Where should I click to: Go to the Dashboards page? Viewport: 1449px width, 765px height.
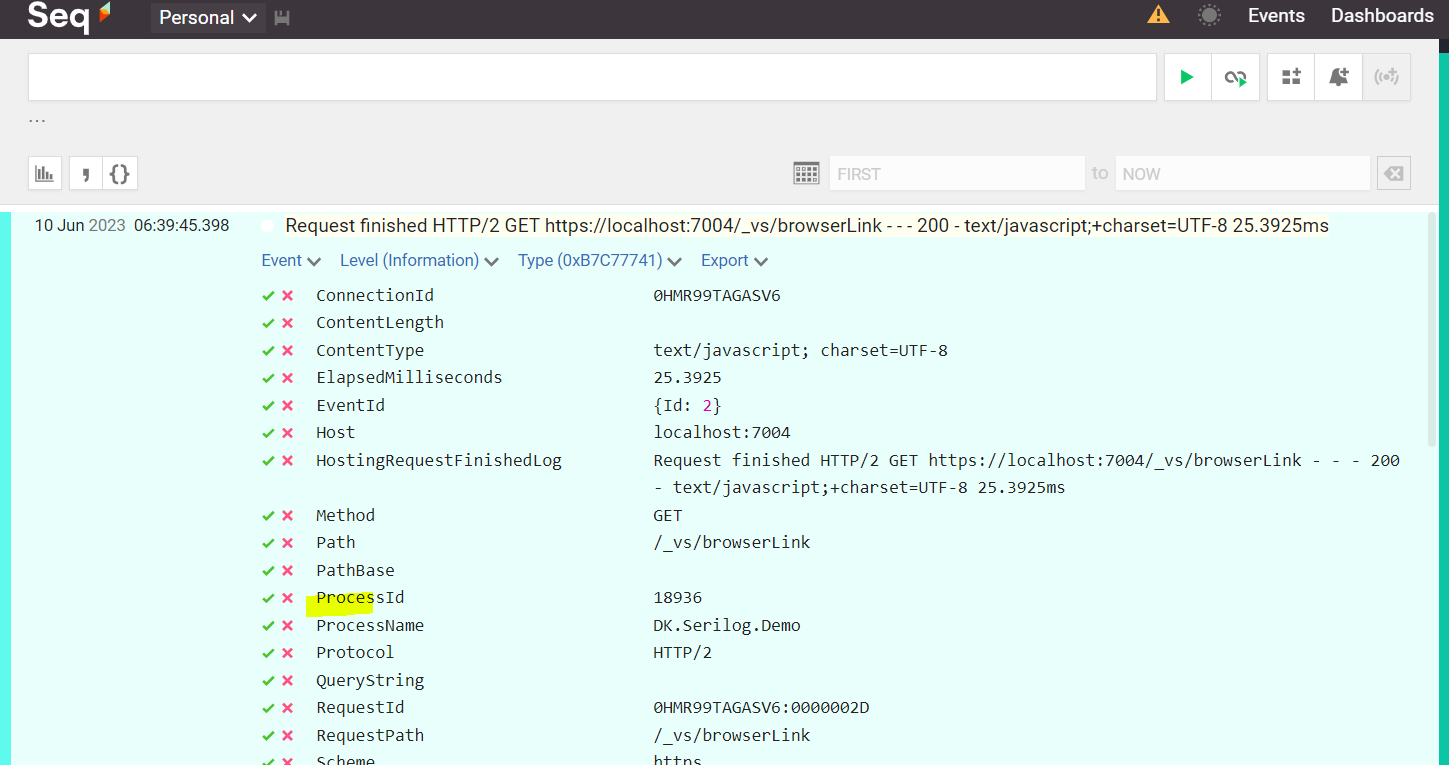point(1382,16)
